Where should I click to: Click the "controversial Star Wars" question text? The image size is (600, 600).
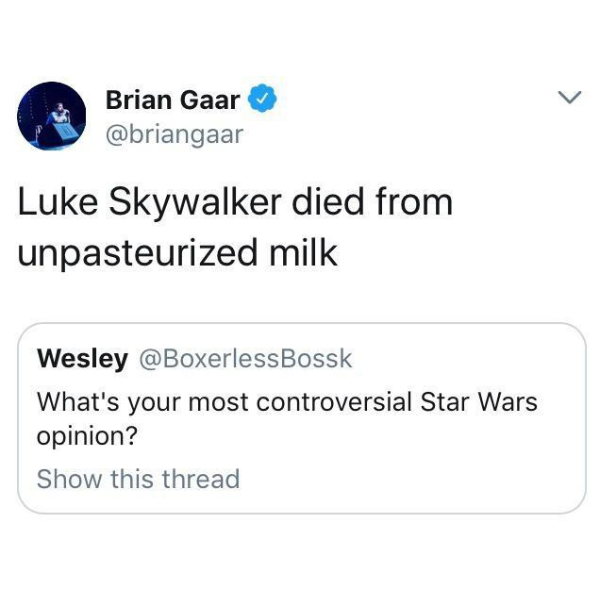(x=397, y=402)
